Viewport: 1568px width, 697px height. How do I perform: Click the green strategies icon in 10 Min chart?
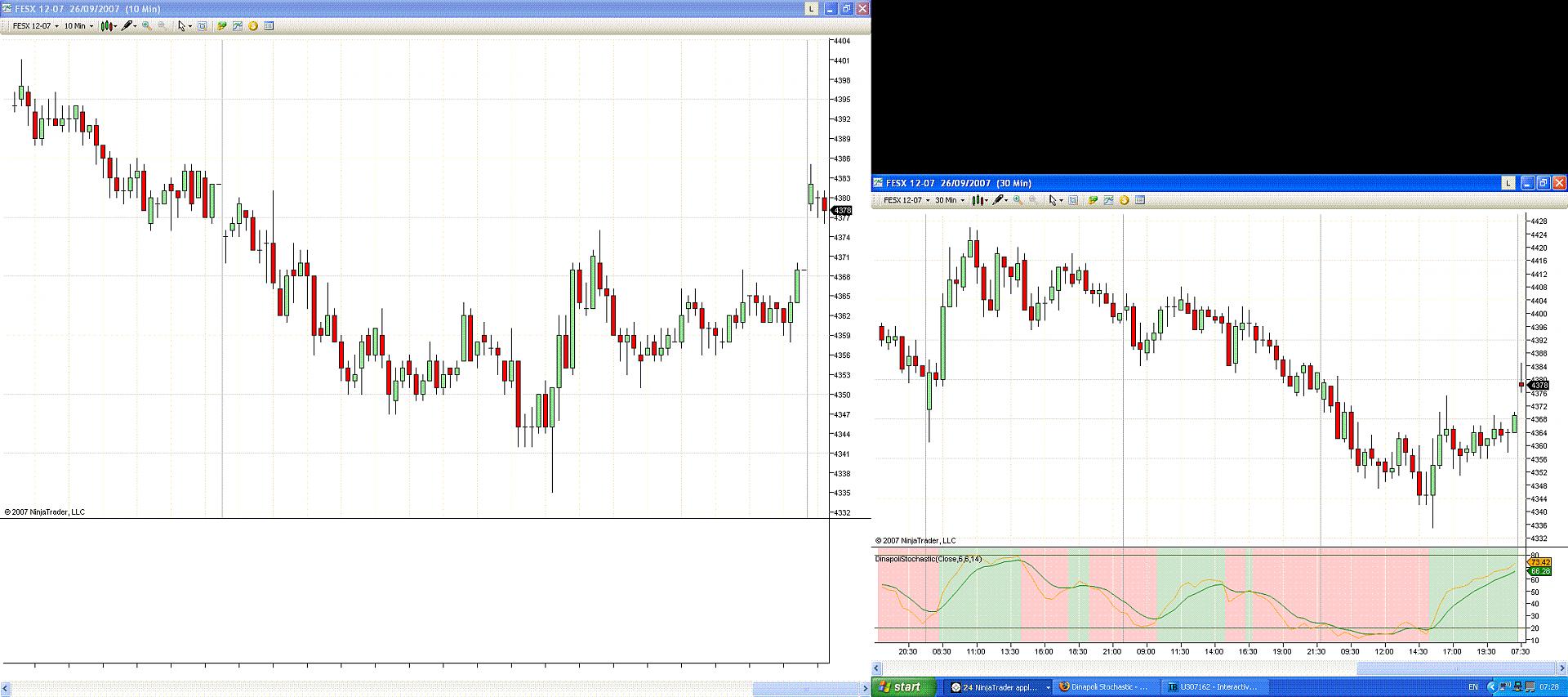pos(221,26)
